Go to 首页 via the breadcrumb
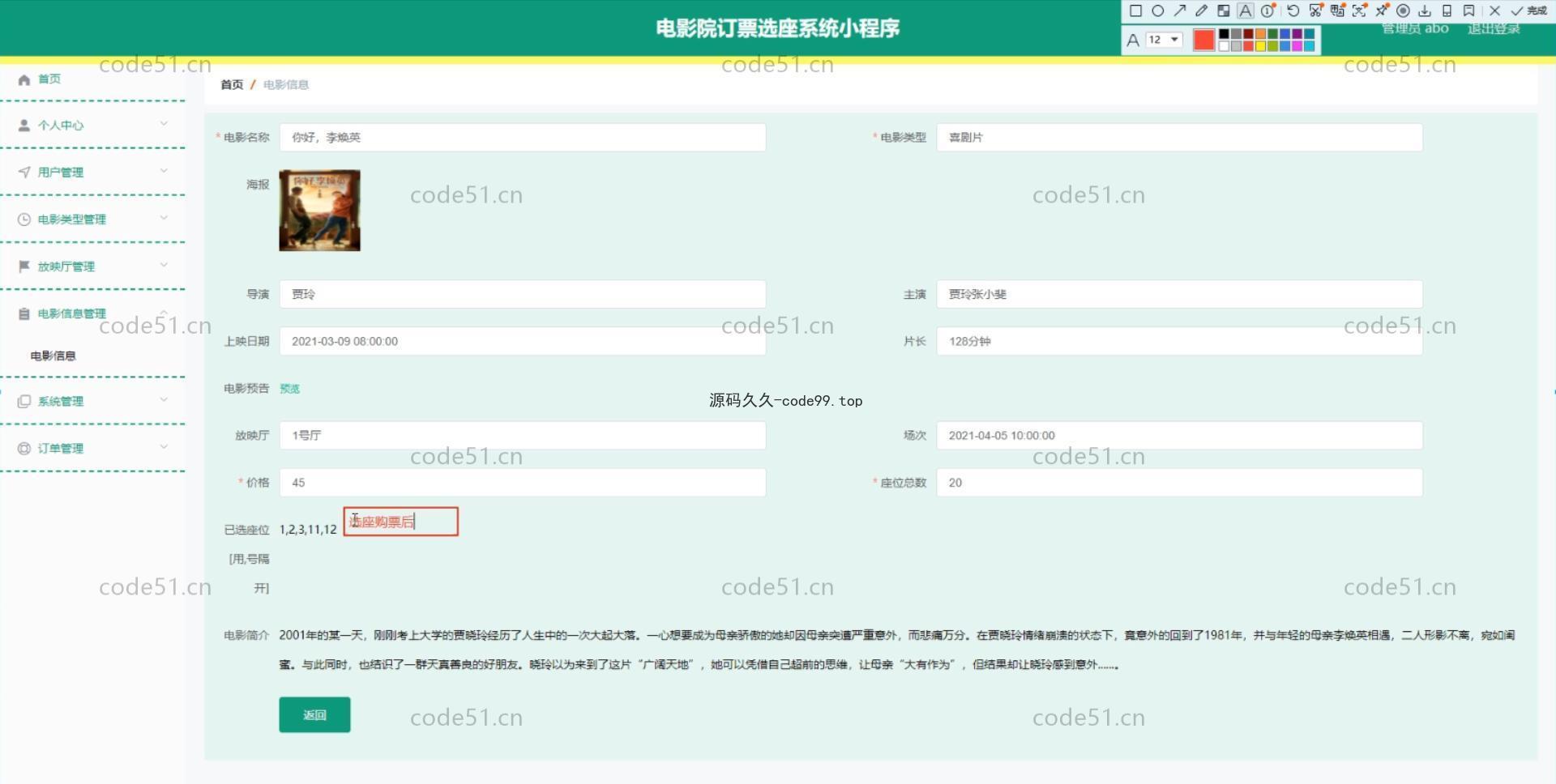Screen dimensions: 1556x784 (232, 84)
